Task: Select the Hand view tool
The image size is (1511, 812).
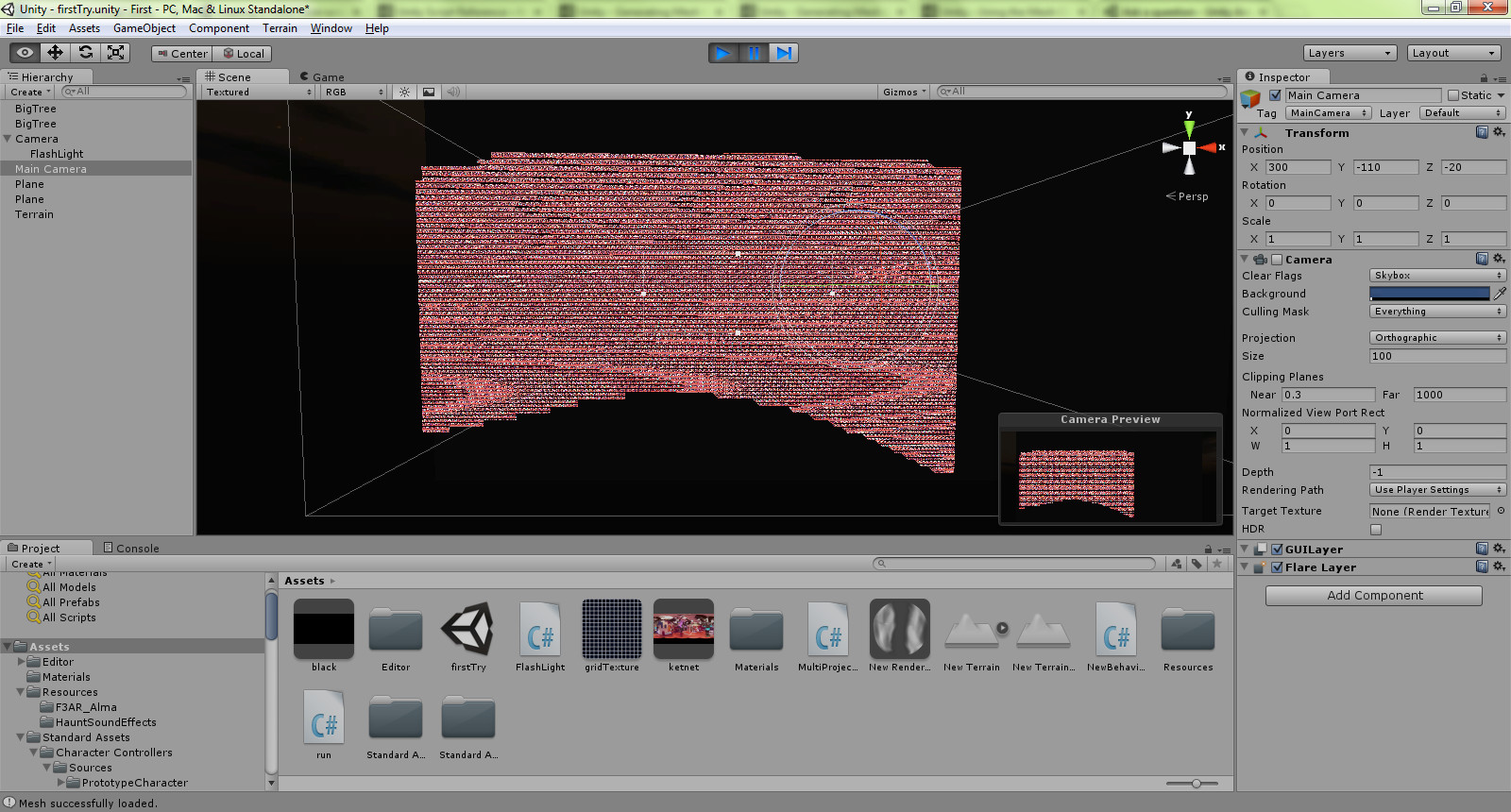Action: coord(25,53)
